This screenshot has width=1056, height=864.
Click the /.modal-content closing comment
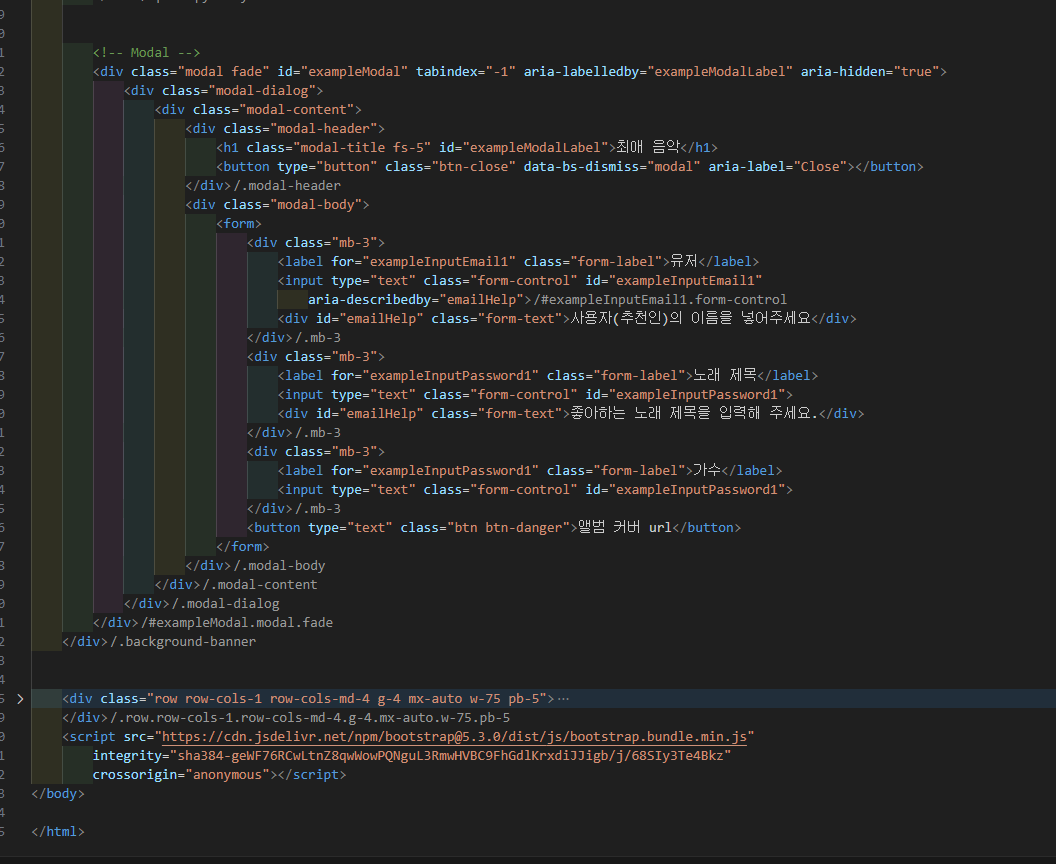(259, 585)
